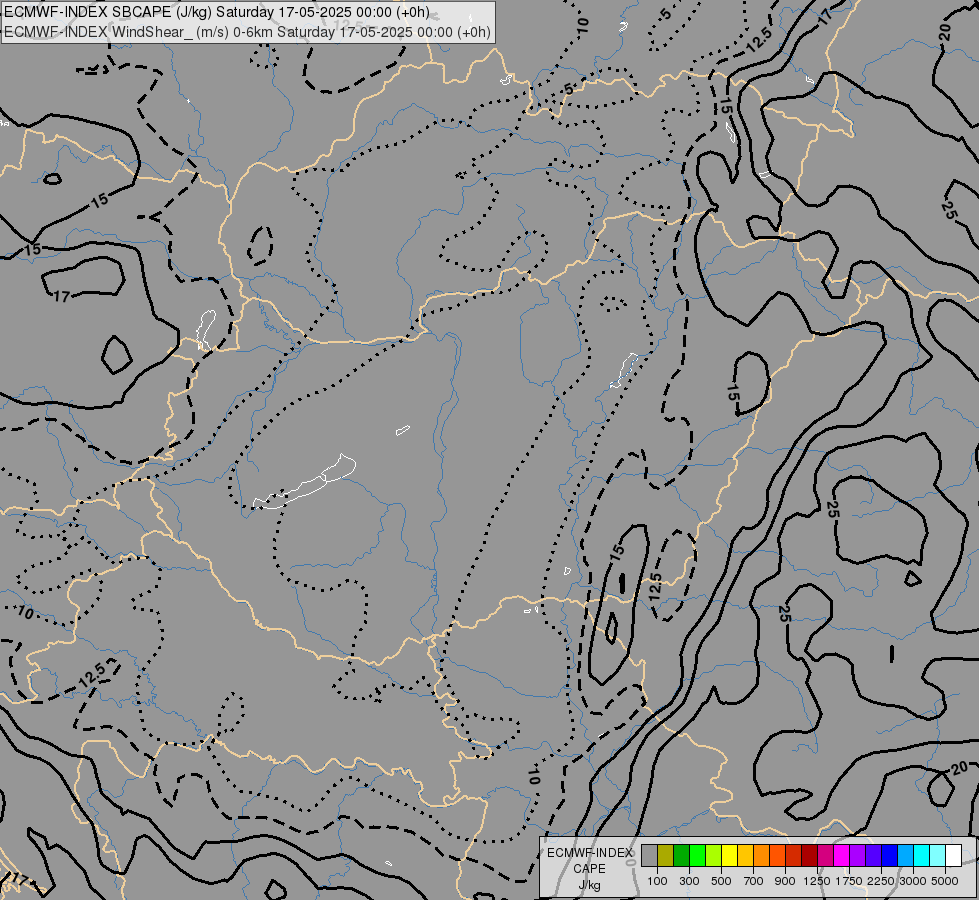Click the legend value label 1750
The image size is (979, 900).
pos(849,881)
